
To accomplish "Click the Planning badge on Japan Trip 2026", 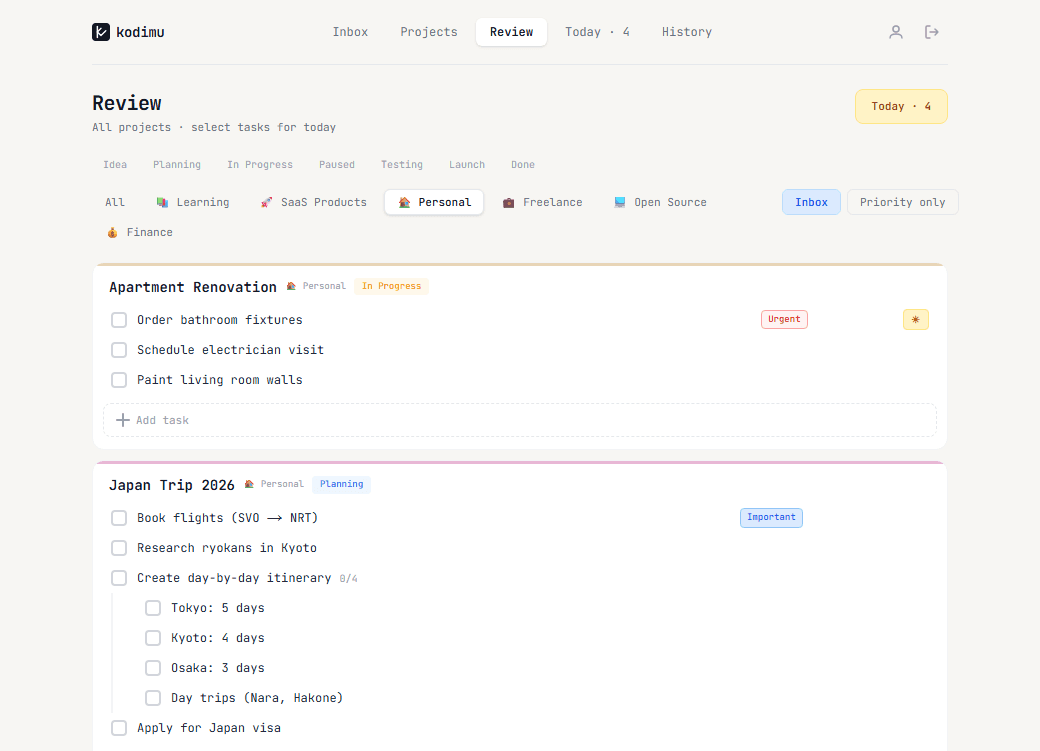I will coord(341,484).
